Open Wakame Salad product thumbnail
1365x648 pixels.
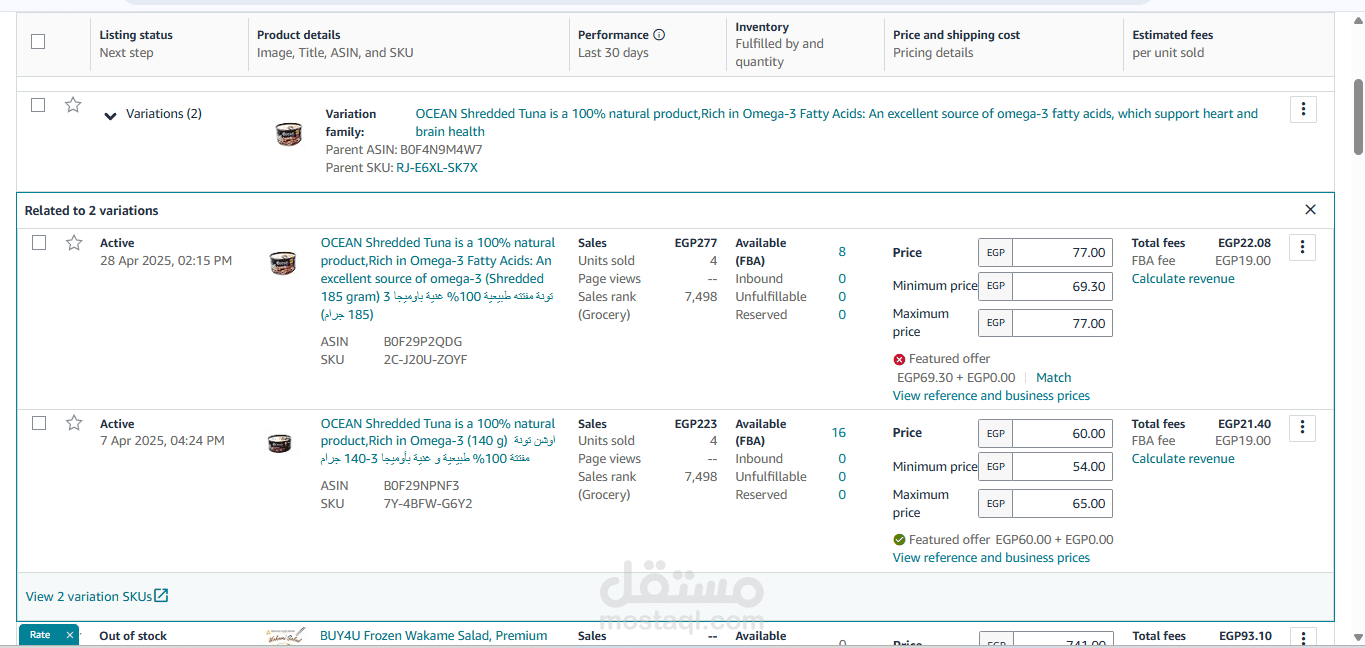pos(285,637)
